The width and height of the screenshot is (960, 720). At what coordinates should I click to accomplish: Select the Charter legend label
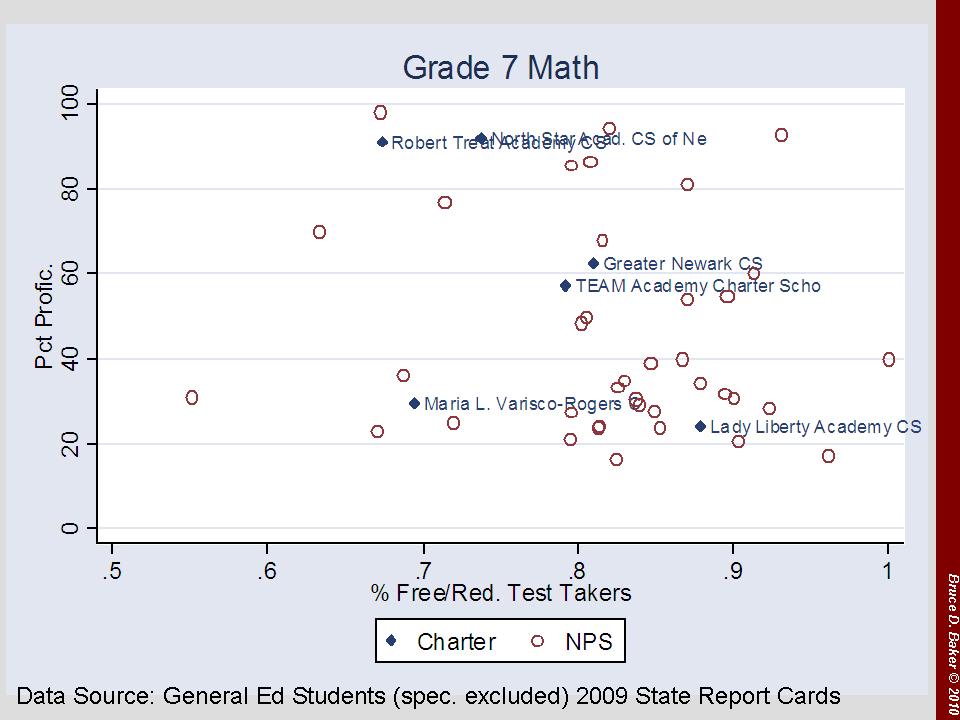(x=456, y=642)
